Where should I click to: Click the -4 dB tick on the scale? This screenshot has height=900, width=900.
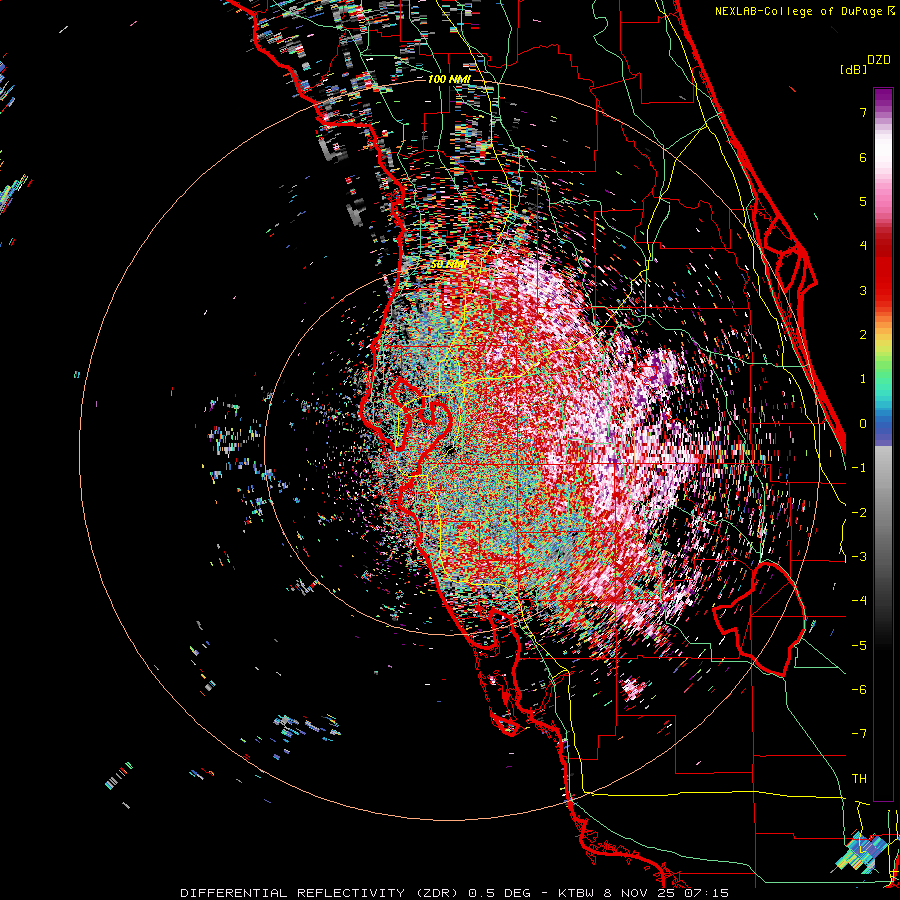click(x=859, y=601)
